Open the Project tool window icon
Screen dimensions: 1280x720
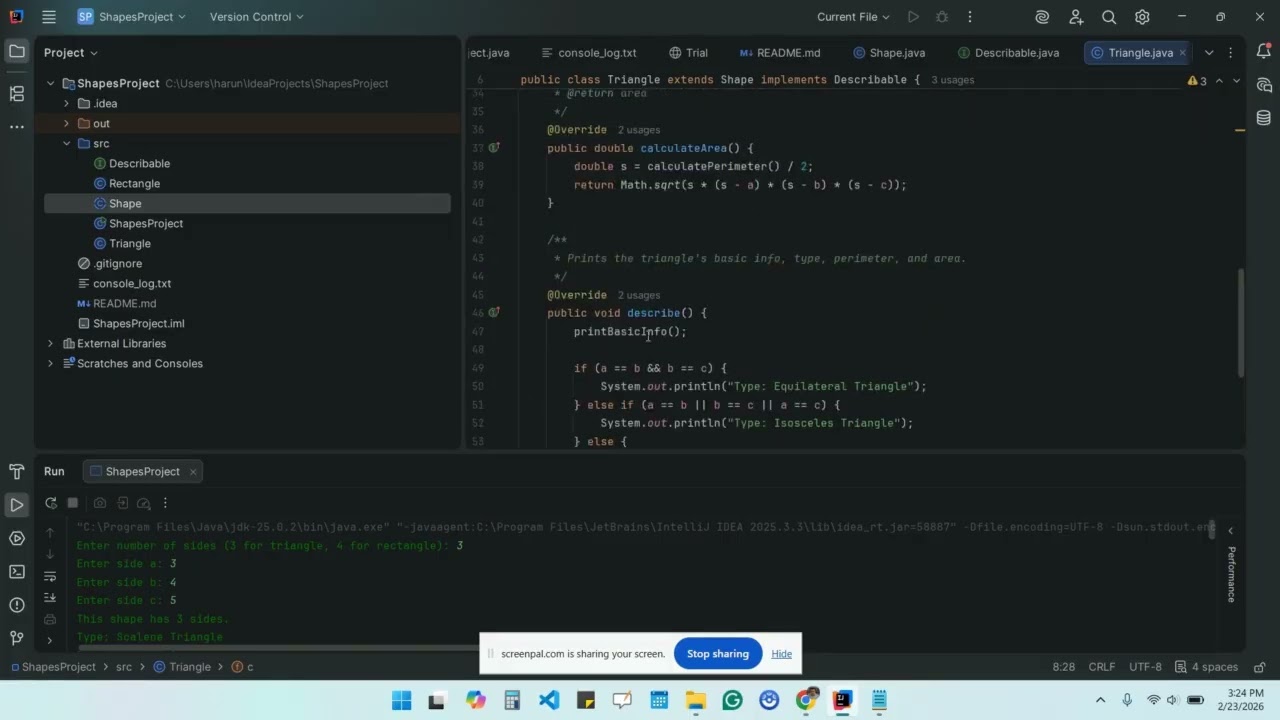[x=16, y=52]
